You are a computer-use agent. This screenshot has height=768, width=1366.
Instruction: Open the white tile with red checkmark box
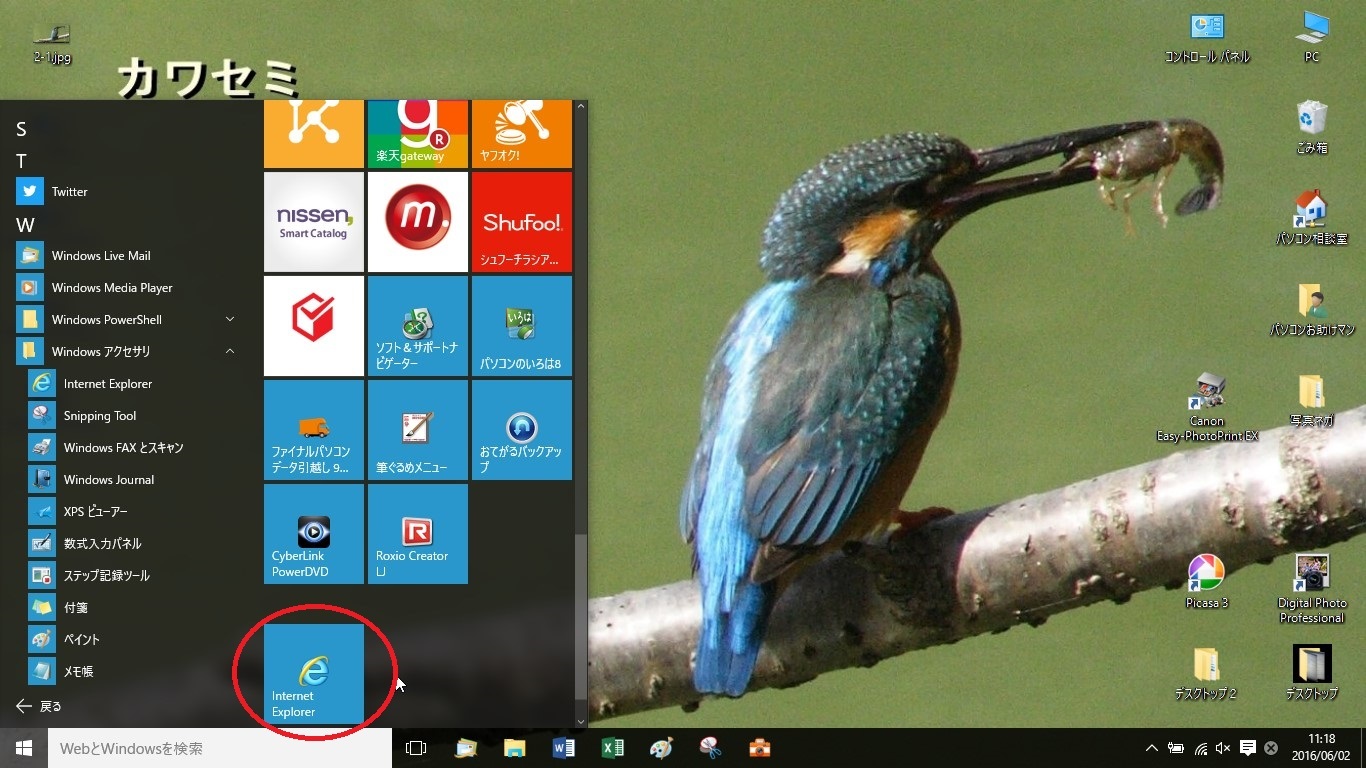[x=314, y=326]
